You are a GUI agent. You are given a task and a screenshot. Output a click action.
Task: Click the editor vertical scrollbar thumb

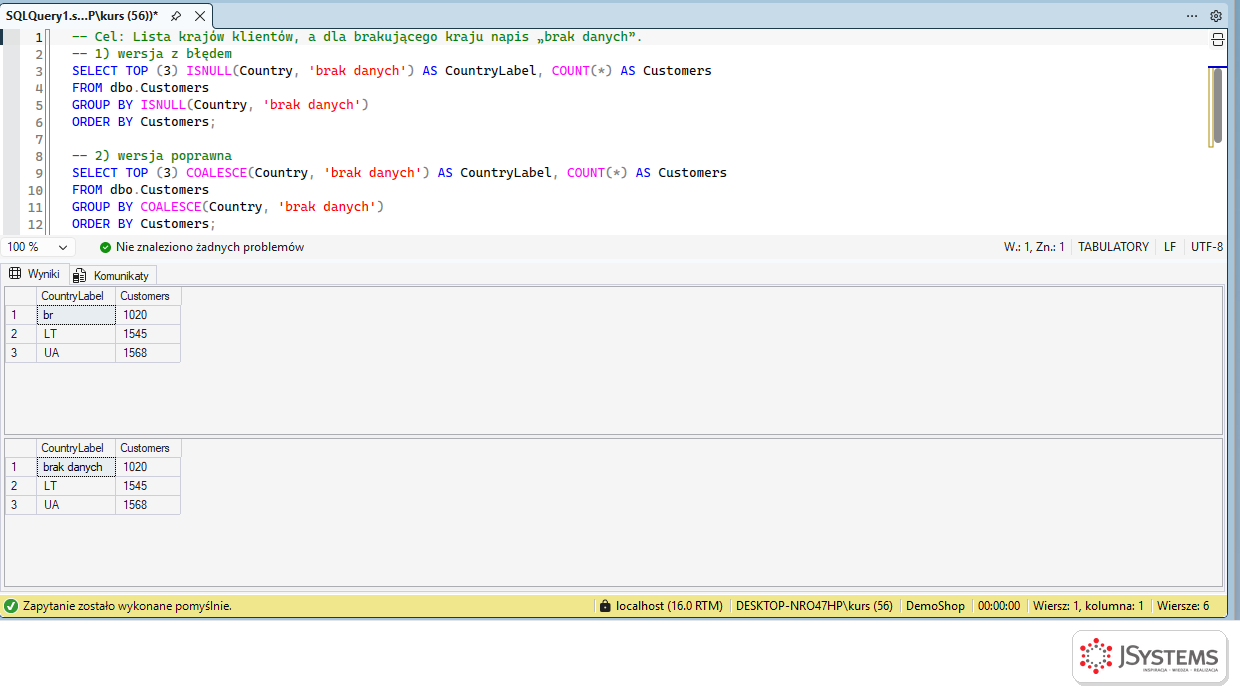tap(1217, 107)
